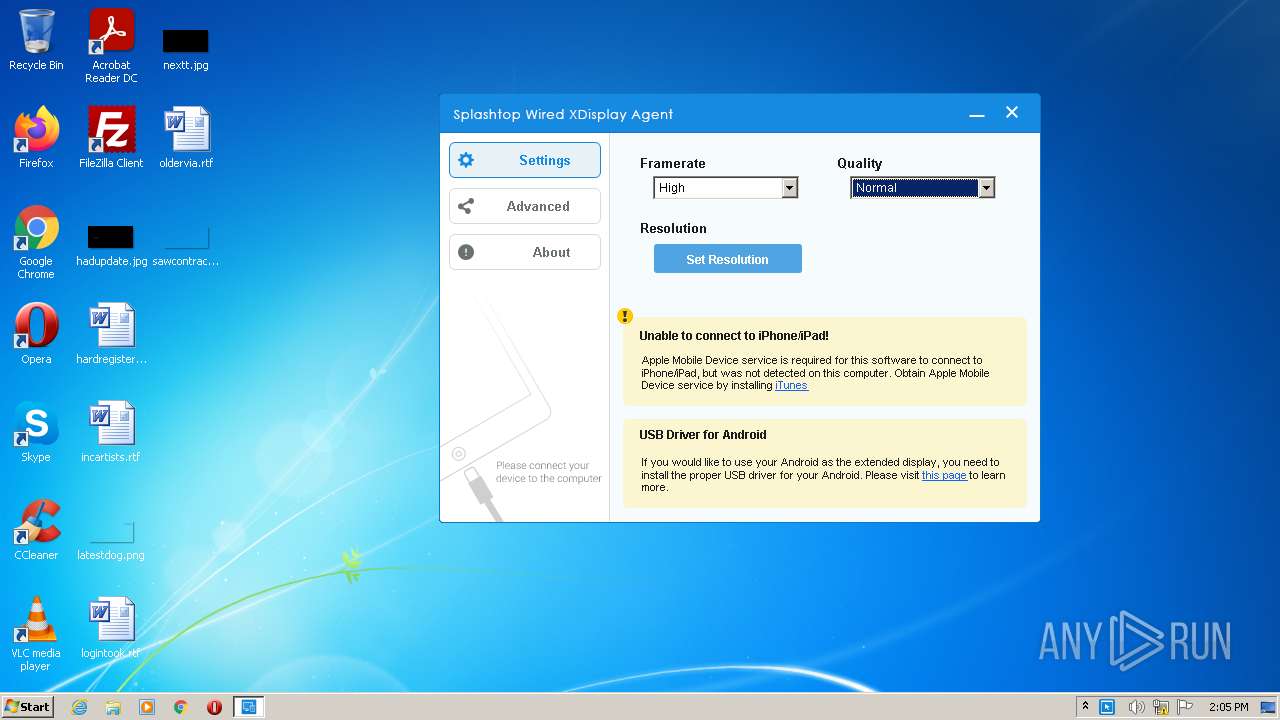Open Windows Explorer folder in taskbar
The height and width of the screenshot is (720, 1280).
(113, 707)
